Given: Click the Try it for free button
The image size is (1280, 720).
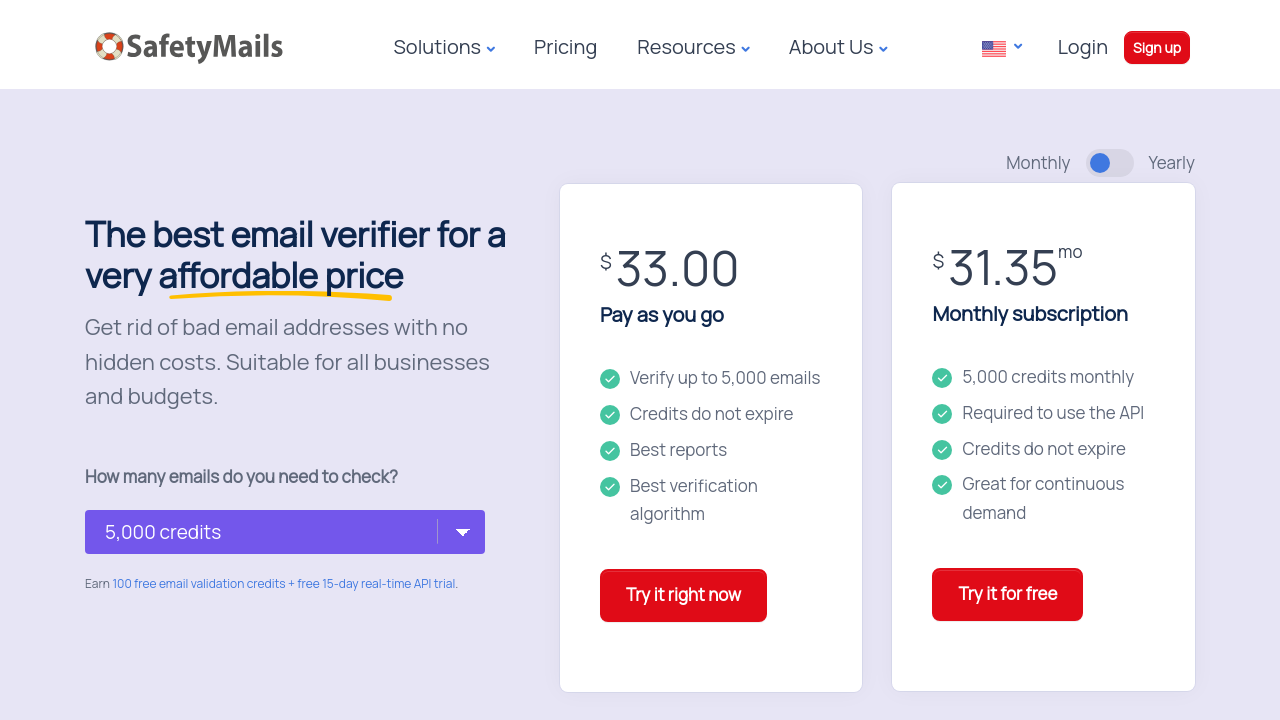Looking at the screenshot, I should [x=1007, y=594].
